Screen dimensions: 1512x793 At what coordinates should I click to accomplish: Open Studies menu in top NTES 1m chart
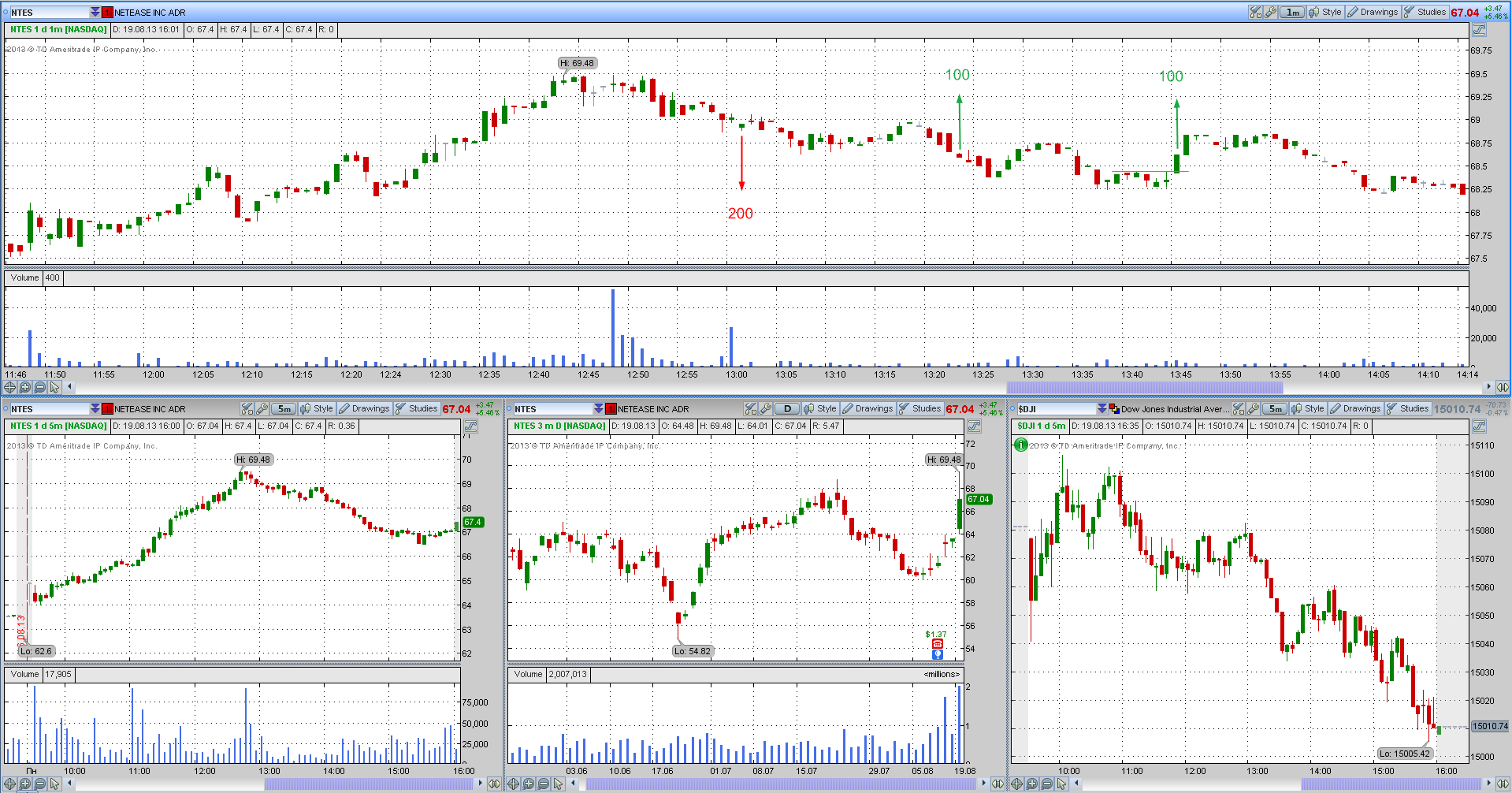[1425, 12]
